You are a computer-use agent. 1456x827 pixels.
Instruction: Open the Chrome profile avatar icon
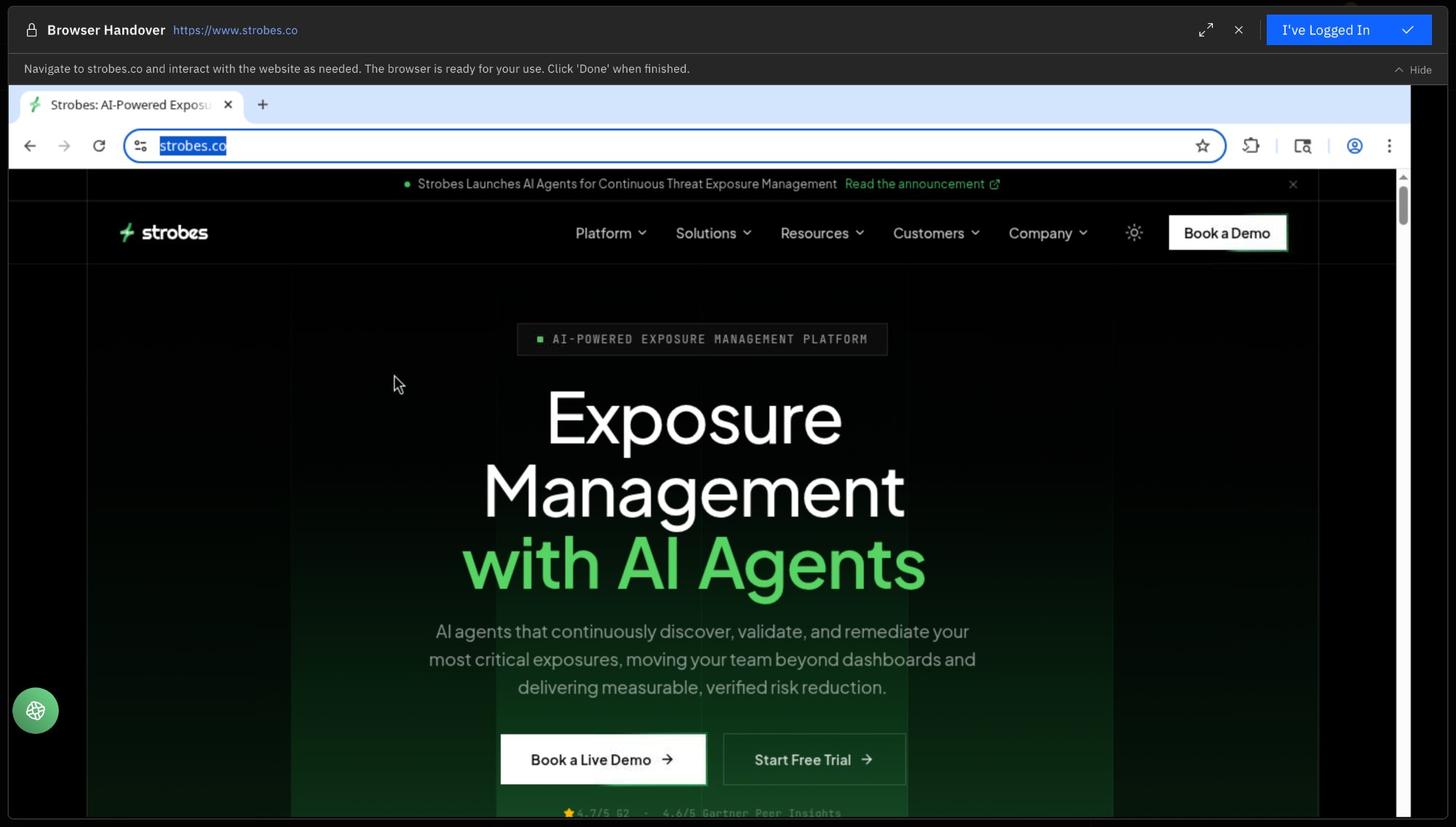1355,146
